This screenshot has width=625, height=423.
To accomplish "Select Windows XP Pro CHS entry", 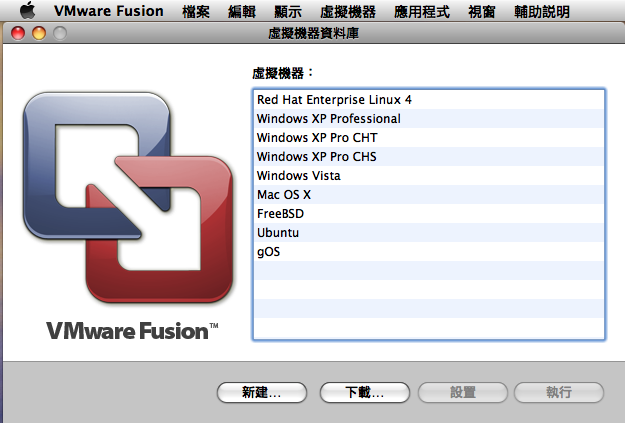I will (429, 157).
